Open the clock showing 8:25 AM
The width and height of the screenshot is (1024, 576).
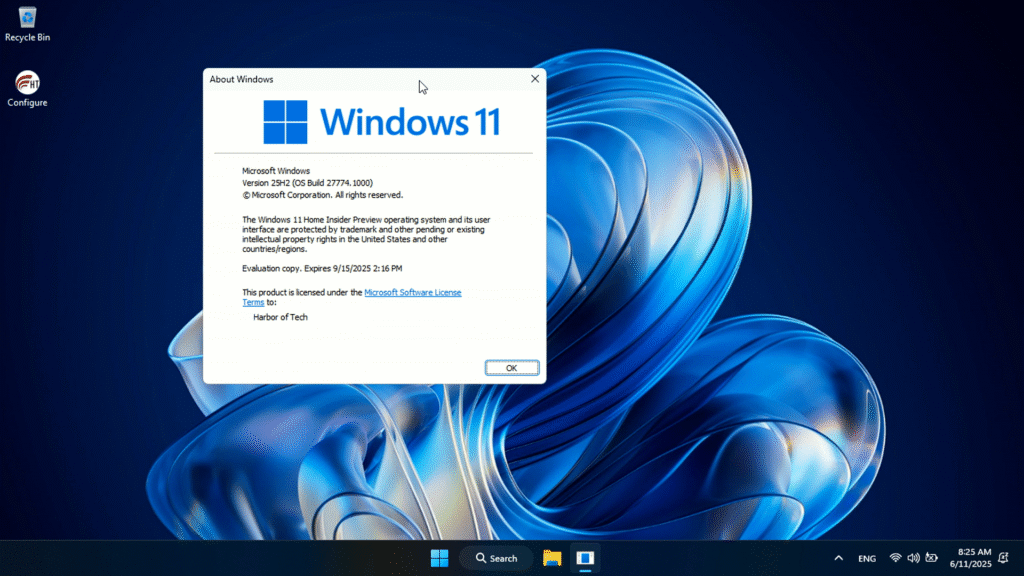[974, 552]
